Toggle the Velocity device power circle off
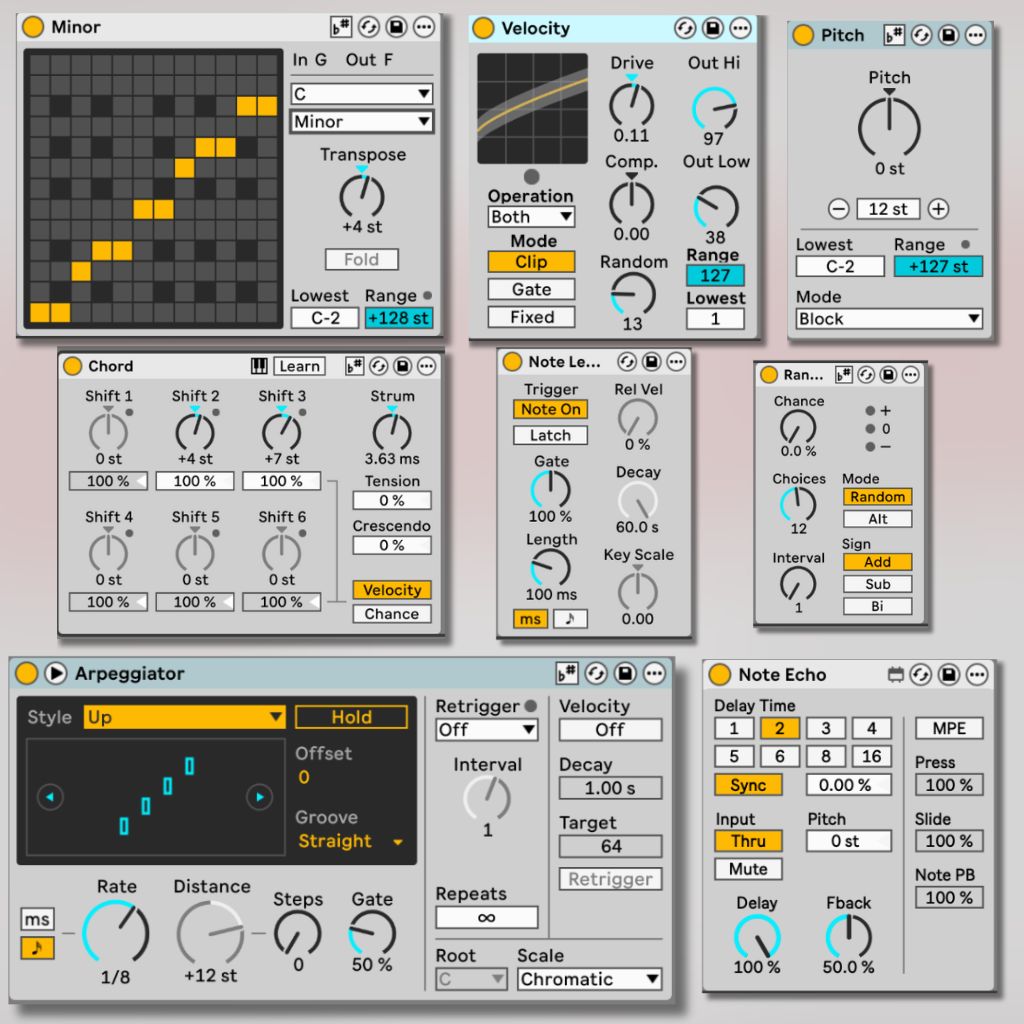The image size is (1024, 1024). (x=483, y=28)
